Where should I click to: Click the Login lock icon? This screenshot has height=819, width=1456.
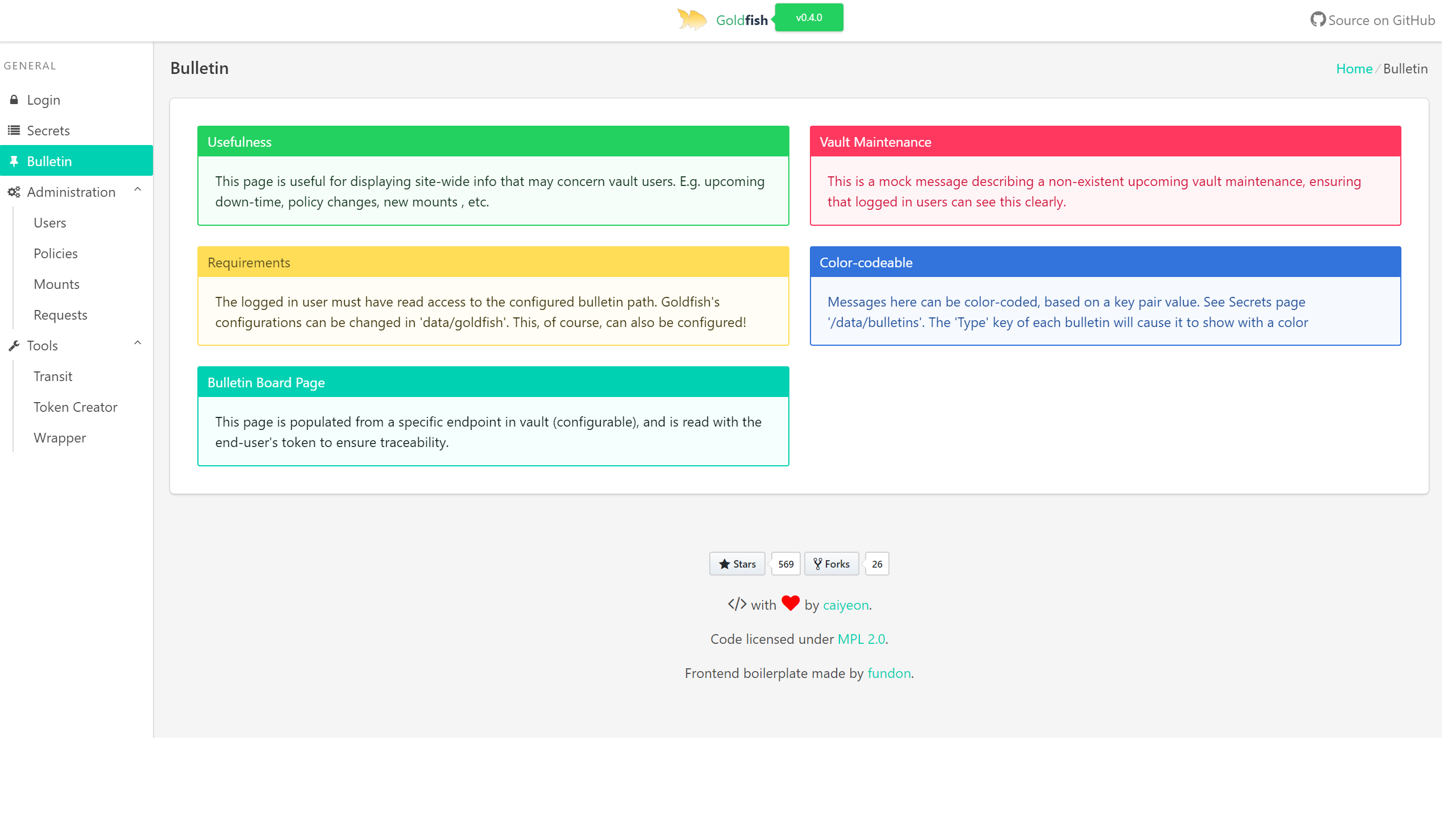[x=14, y=100]
